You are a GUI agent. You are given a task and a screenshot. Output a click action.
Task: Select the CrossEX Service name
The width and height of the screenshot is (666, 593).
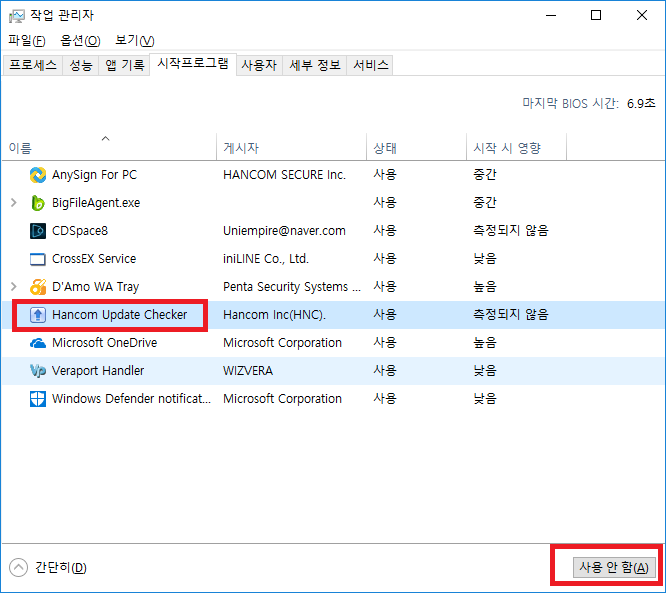point(94,259)
